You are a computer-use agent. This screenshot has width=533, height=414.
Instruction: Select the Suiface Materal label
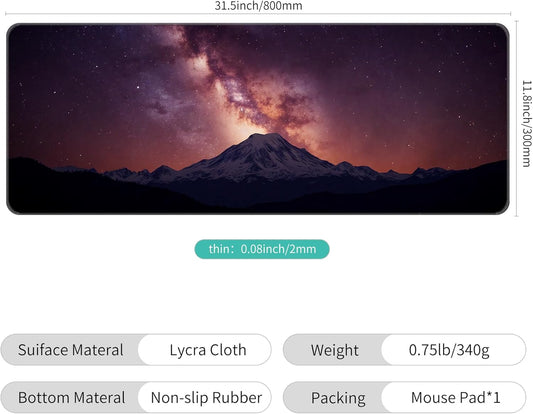(x=71, y=350)
